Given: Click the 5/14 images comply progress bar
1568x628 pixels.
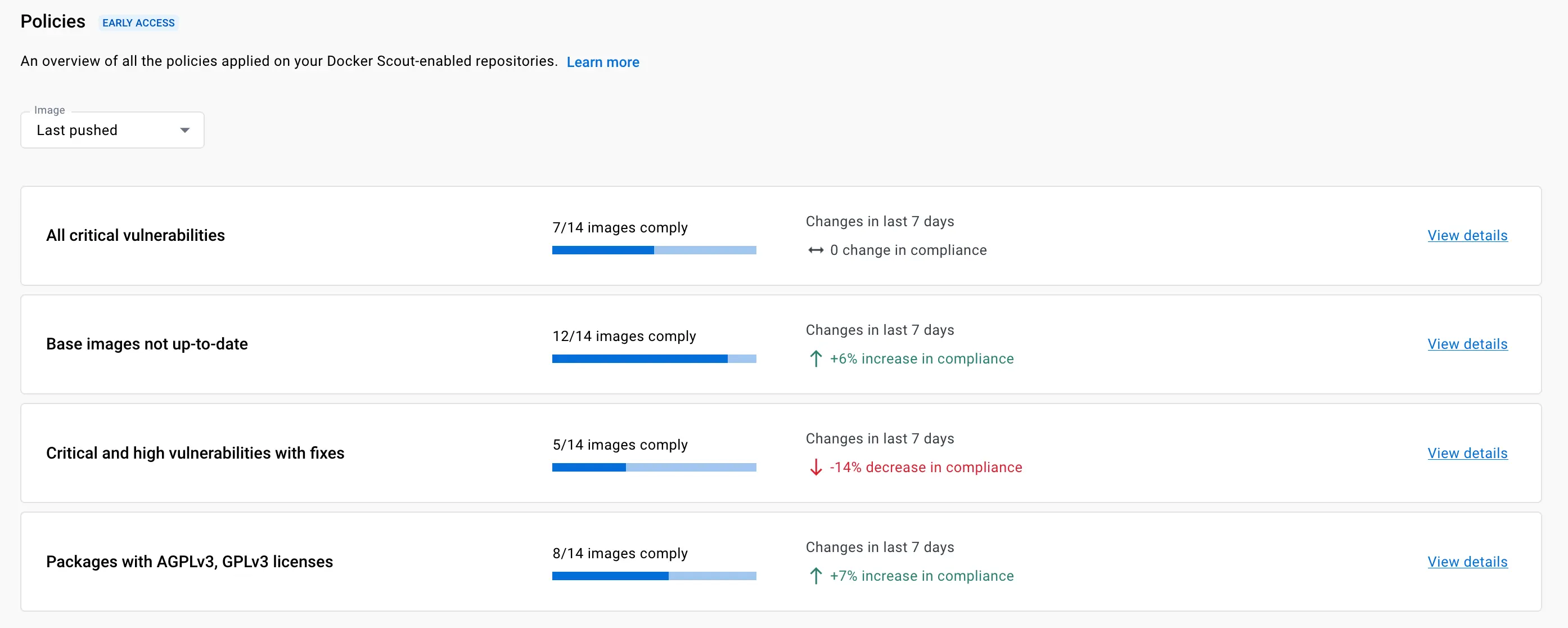Looking at the screenshot, I should [x=654, y=467].
